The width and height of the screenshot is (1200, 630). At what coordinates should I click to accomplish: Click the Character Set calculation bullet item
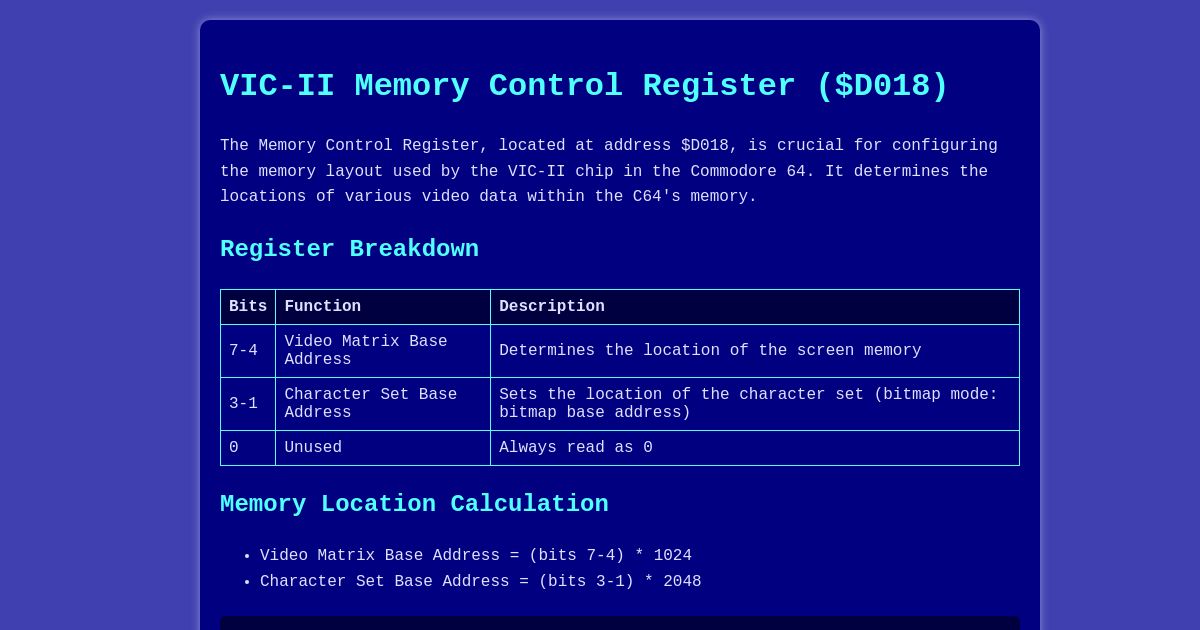(x=480, y=582)
